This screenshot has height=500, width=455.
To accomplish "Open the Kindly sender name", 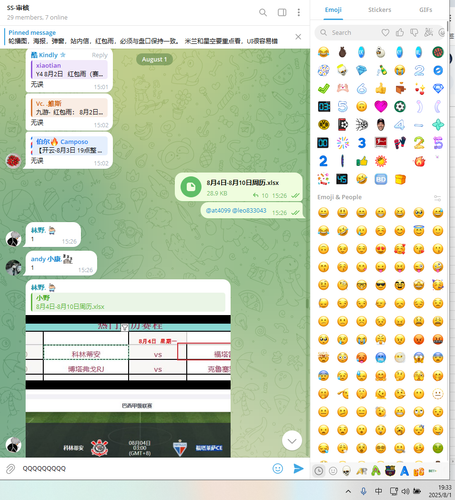I will pyautogui.click(x=48, y=55).
